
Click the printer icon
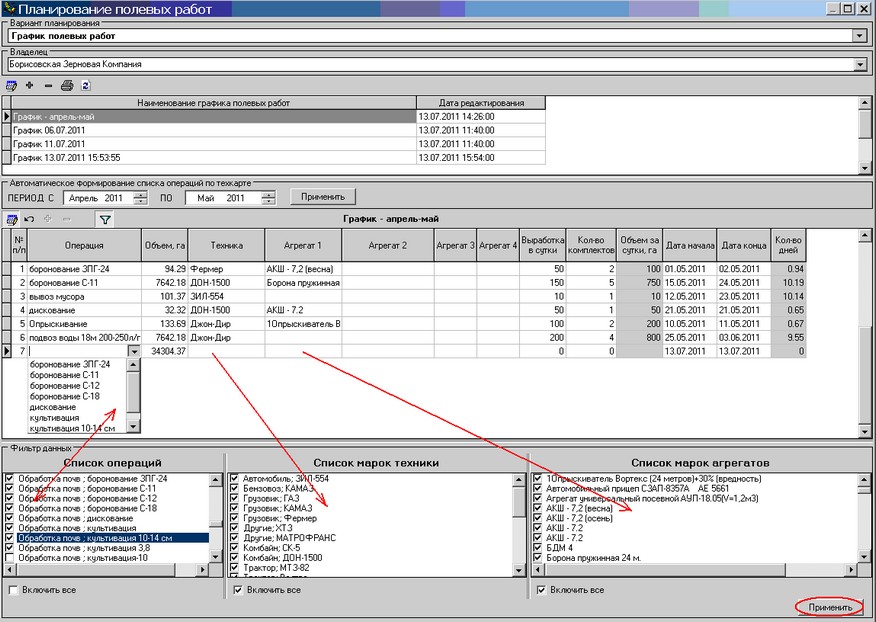coord(67,86)
